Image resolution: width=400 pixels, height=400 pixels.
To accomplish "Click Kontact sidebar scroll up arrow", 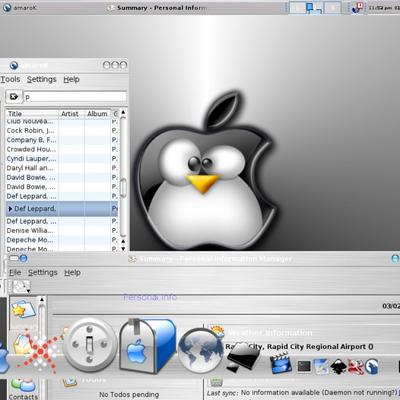I will [42, 300].
